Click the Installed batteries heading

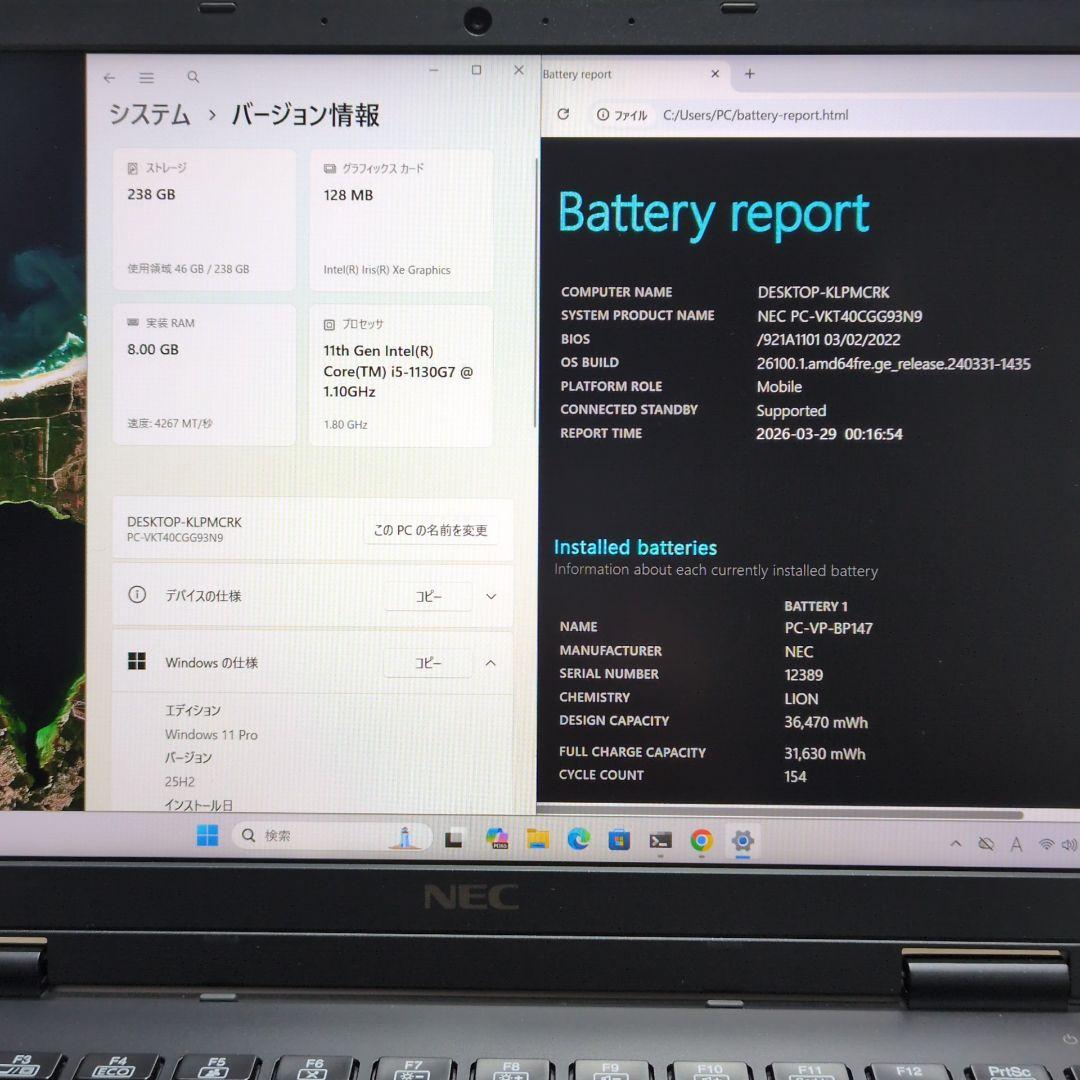[x=635, y=548]
